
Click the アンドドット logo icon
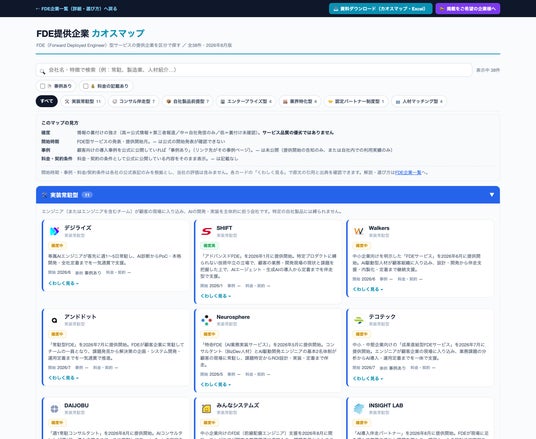(x=54, y=320)
